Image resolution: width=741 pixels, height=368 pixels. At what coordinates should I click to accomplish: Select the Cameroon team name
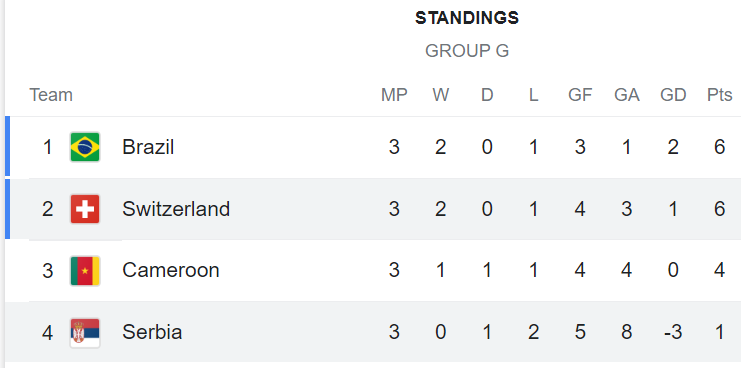pos(171,271)
